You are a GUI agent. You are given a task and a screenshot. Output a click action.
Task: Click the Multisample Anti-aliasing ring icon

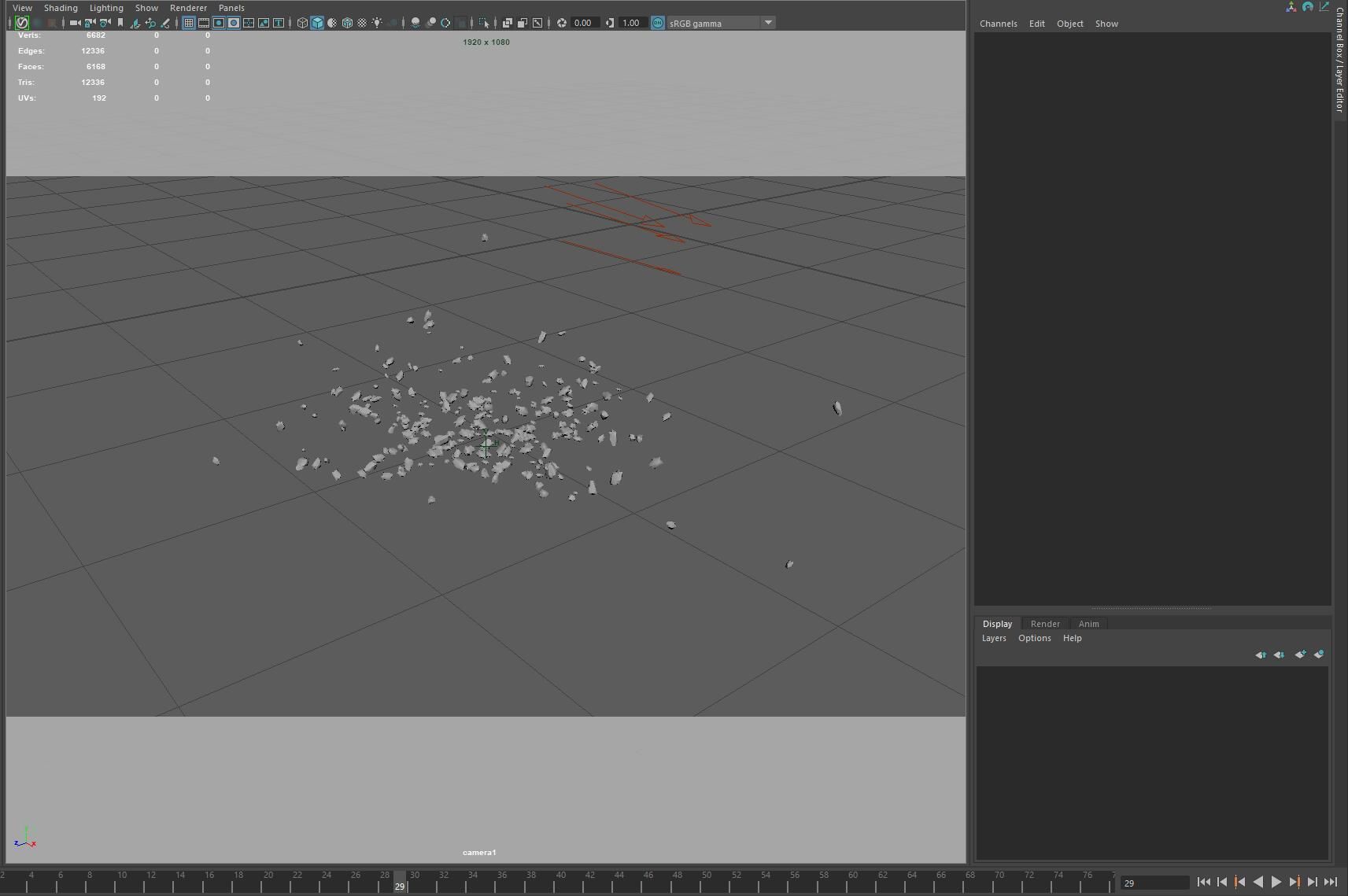(x=445, y=23)
